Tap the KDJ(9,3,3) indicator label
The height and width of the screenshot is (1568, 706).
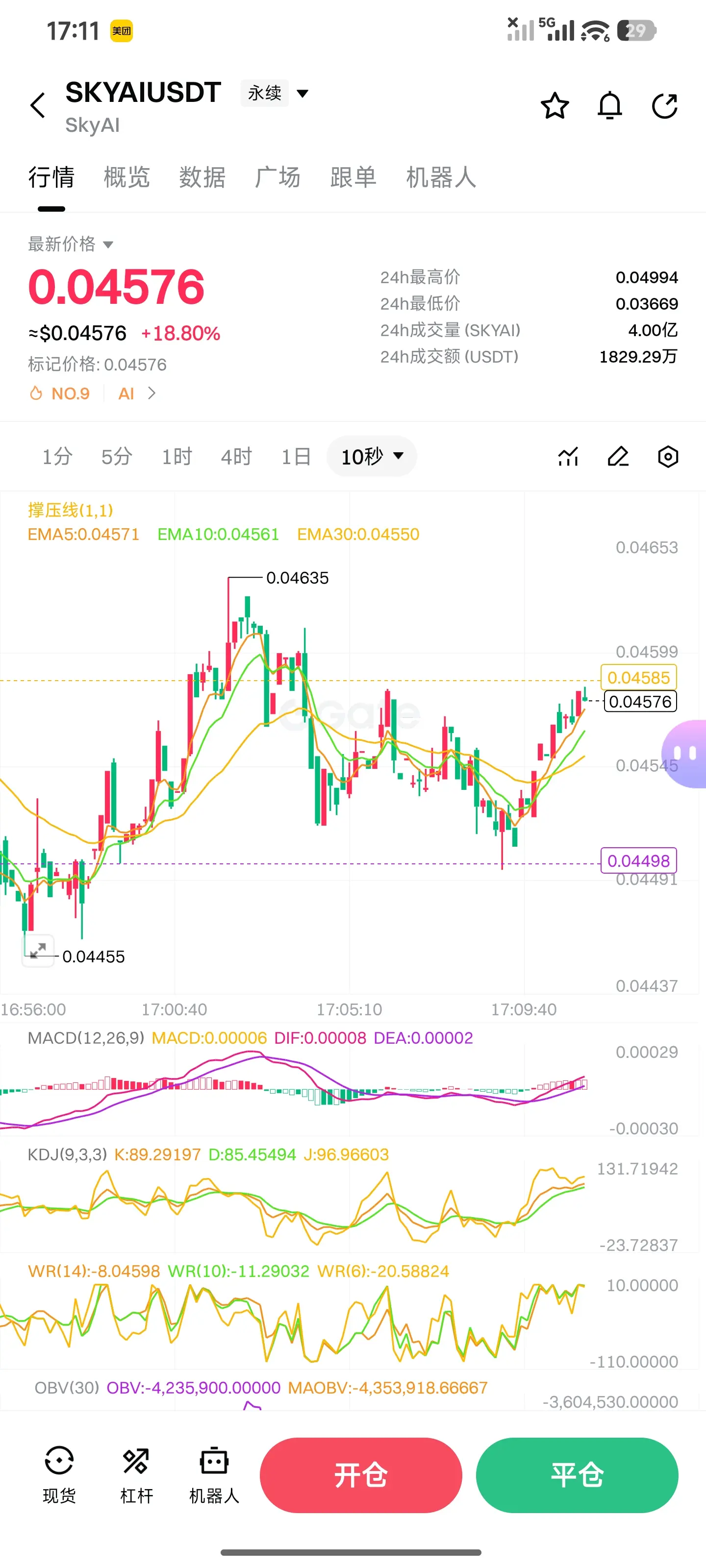click(68, 1155)
